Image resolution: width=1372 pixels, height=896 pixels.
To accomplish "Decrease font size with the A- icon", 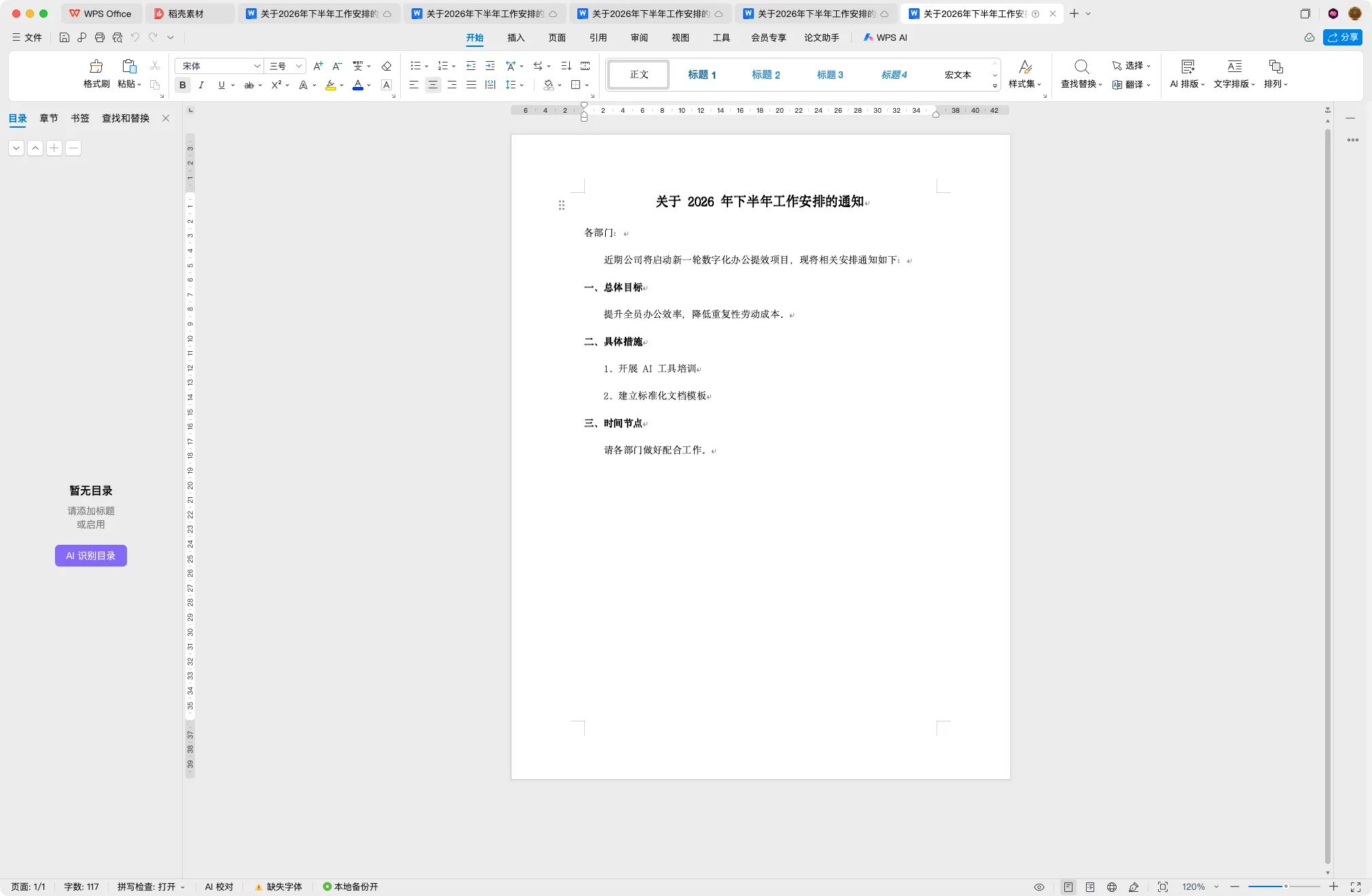I will pyautogui.click(x=337, y=66).
